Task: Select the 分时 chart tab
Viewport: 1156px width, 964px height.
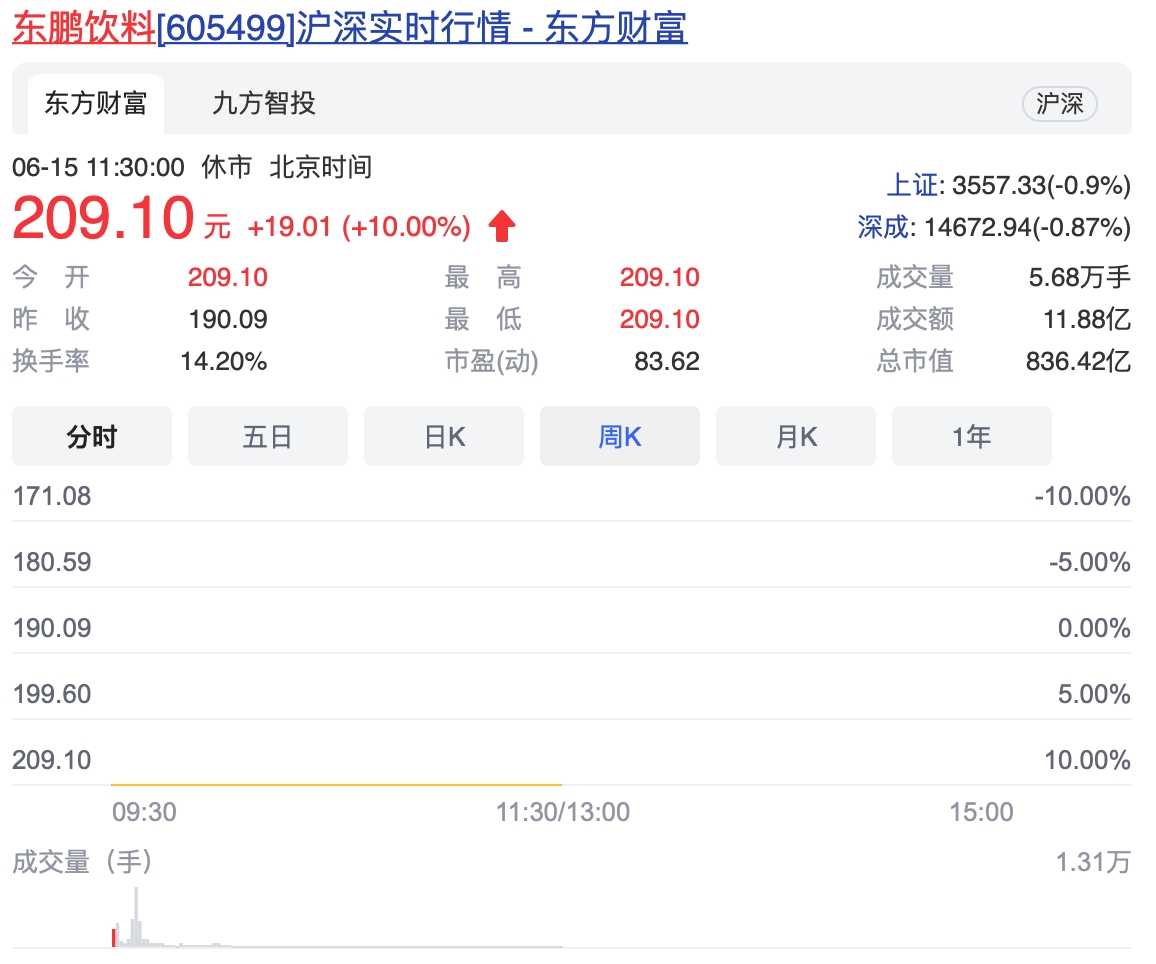Action: [x=92, y=436]
